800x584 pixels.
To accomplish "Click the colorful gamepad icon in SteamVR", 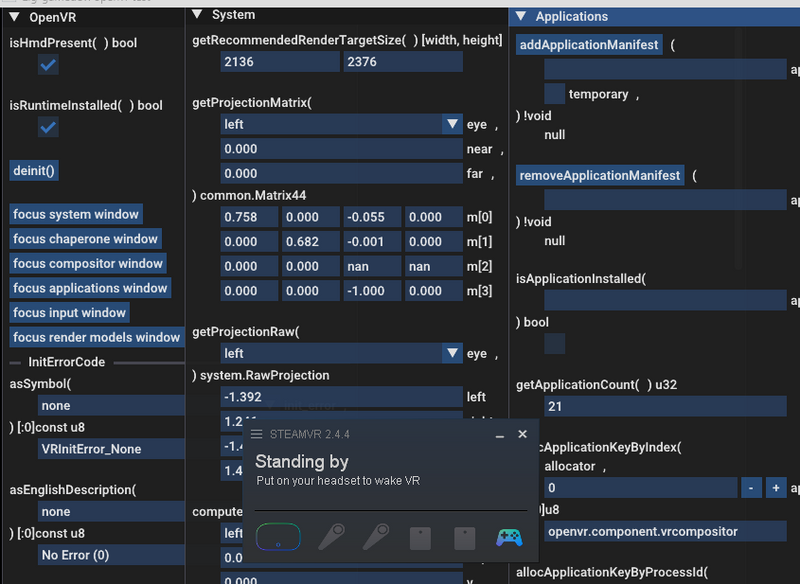I will (509, 538).
